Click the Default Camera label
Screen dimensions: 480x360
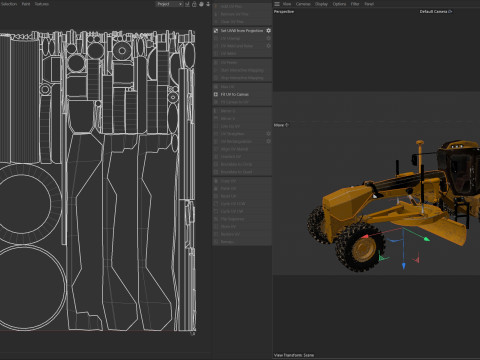coord(433,12)
